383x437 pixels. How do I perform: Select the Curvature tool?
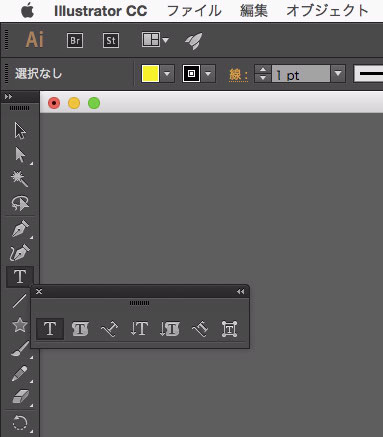20,253
